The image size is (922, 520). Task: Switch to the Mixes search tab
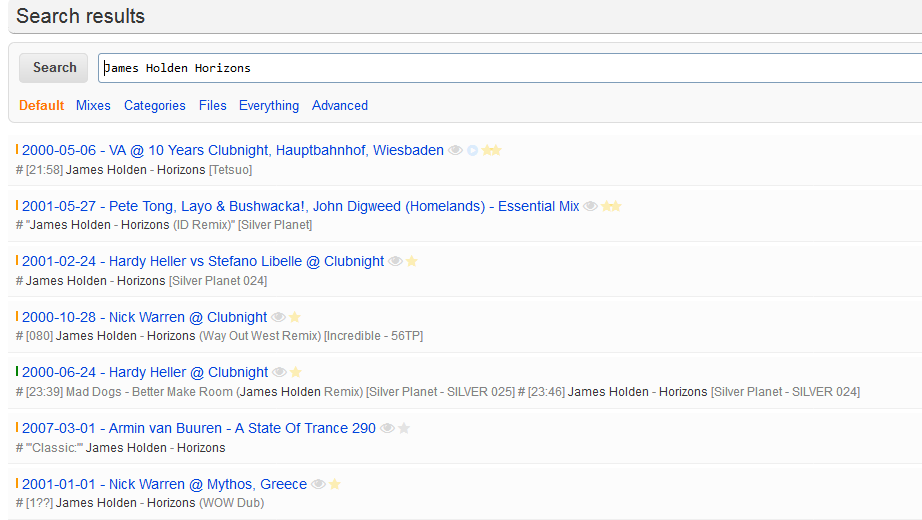93,105
